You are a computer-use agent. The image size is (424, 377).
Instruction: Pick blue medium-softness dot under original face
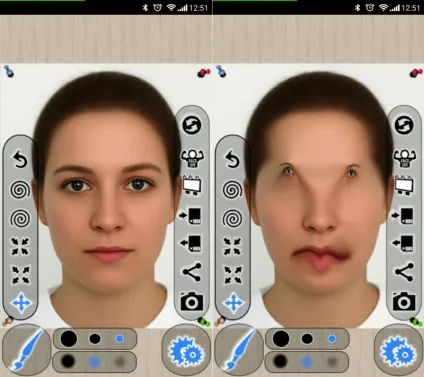point(94,361)
